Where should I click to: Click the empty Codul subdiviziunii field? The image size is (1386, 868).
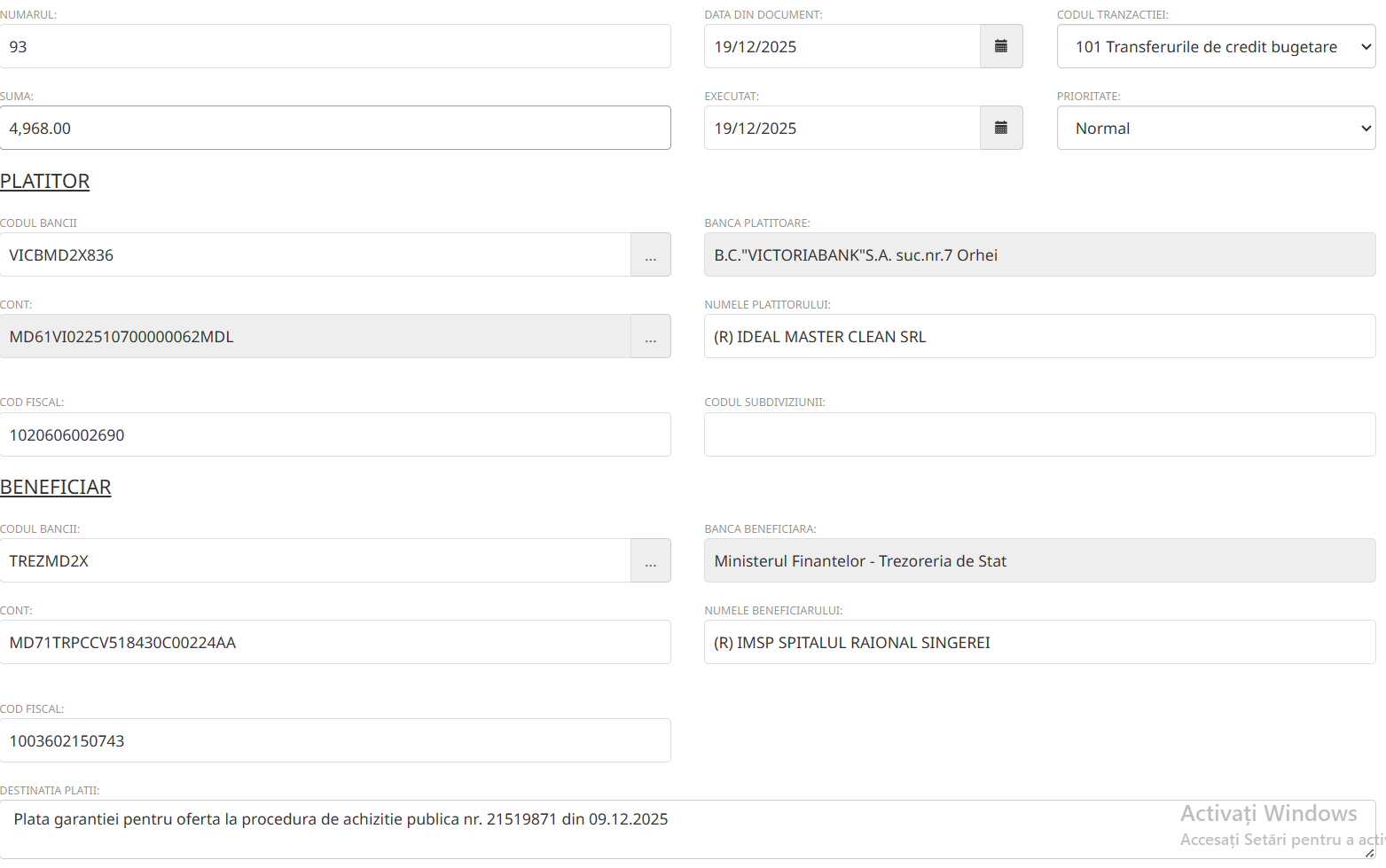(1039, 434)
